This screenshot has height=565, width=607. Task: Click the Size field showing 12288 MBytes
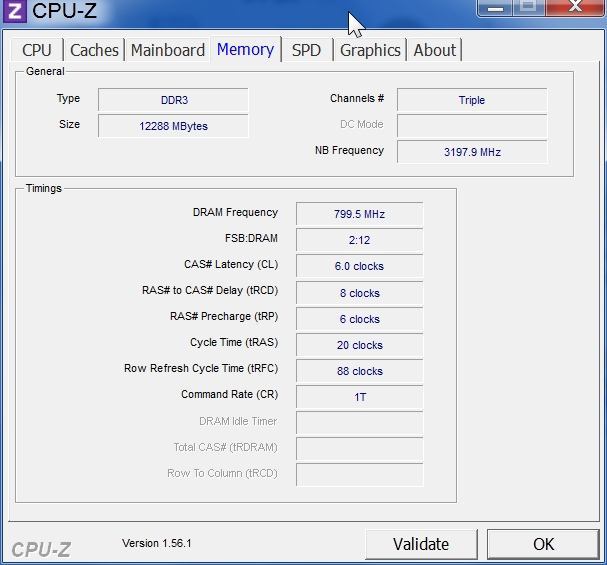[173, 126]
